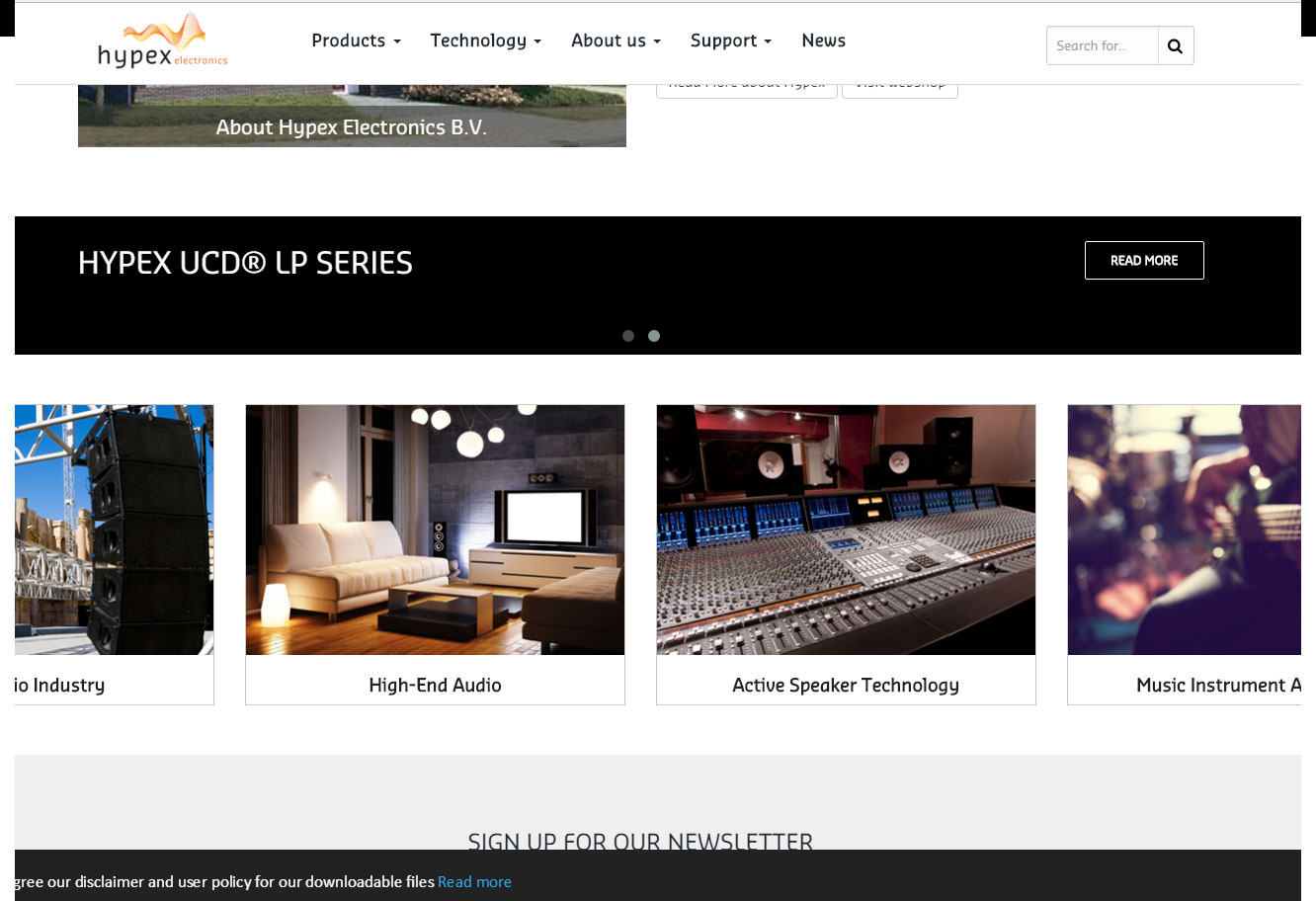
Task: Click the search magnifier icon button
Action: click(1175, 45)
